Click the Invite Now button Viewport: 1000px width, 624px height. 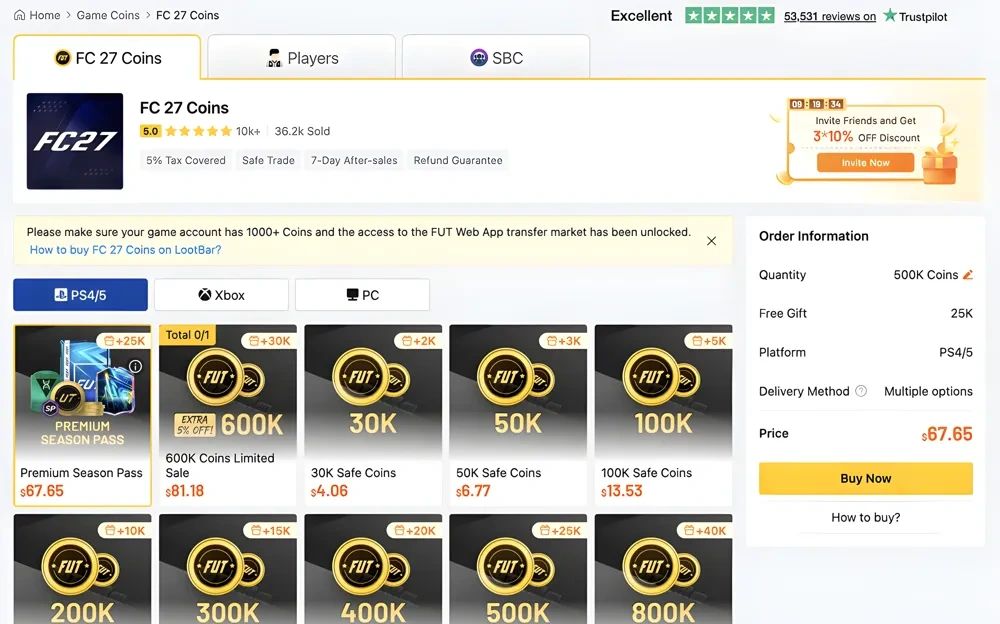(x=865, y=163)
